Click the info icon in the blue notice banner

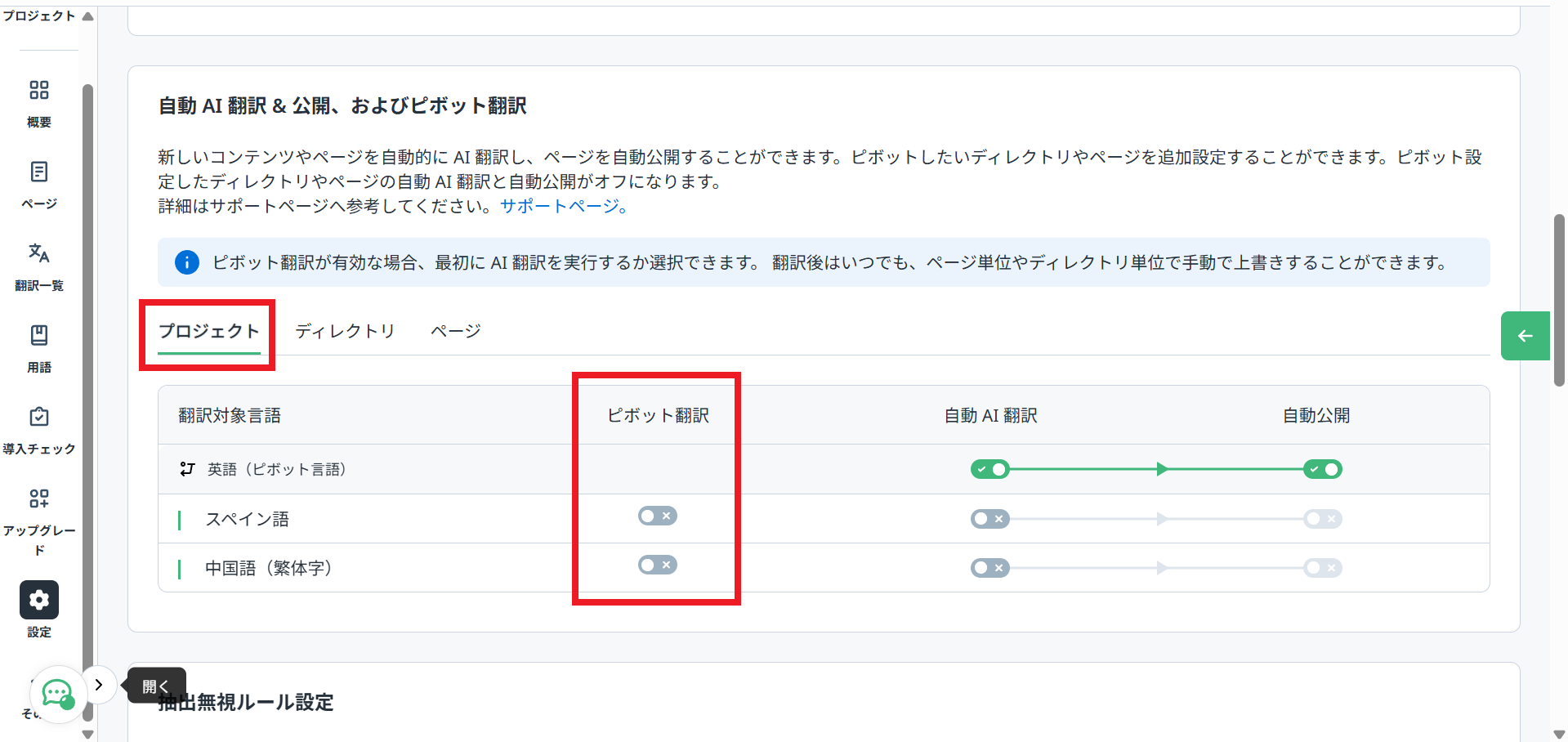(x=186, y=262)
